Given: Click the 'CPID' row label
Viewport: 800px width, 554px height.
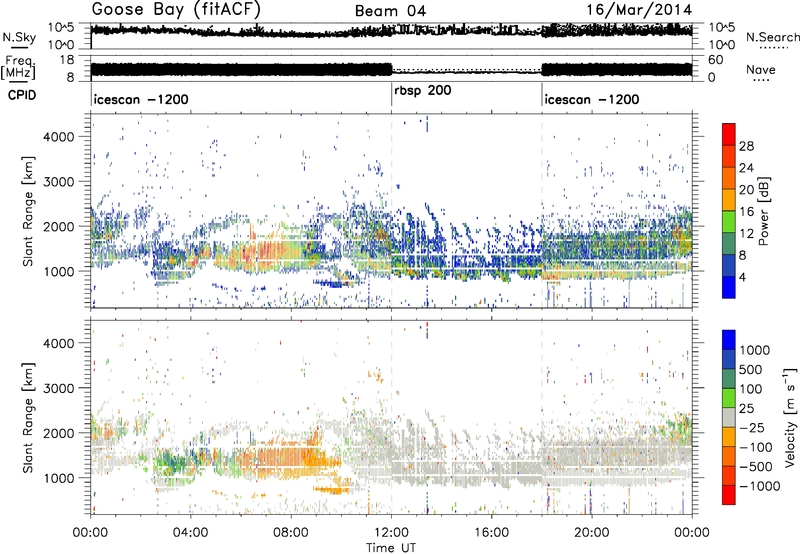Looking at the screenshot, I should (x=22, y=95).
